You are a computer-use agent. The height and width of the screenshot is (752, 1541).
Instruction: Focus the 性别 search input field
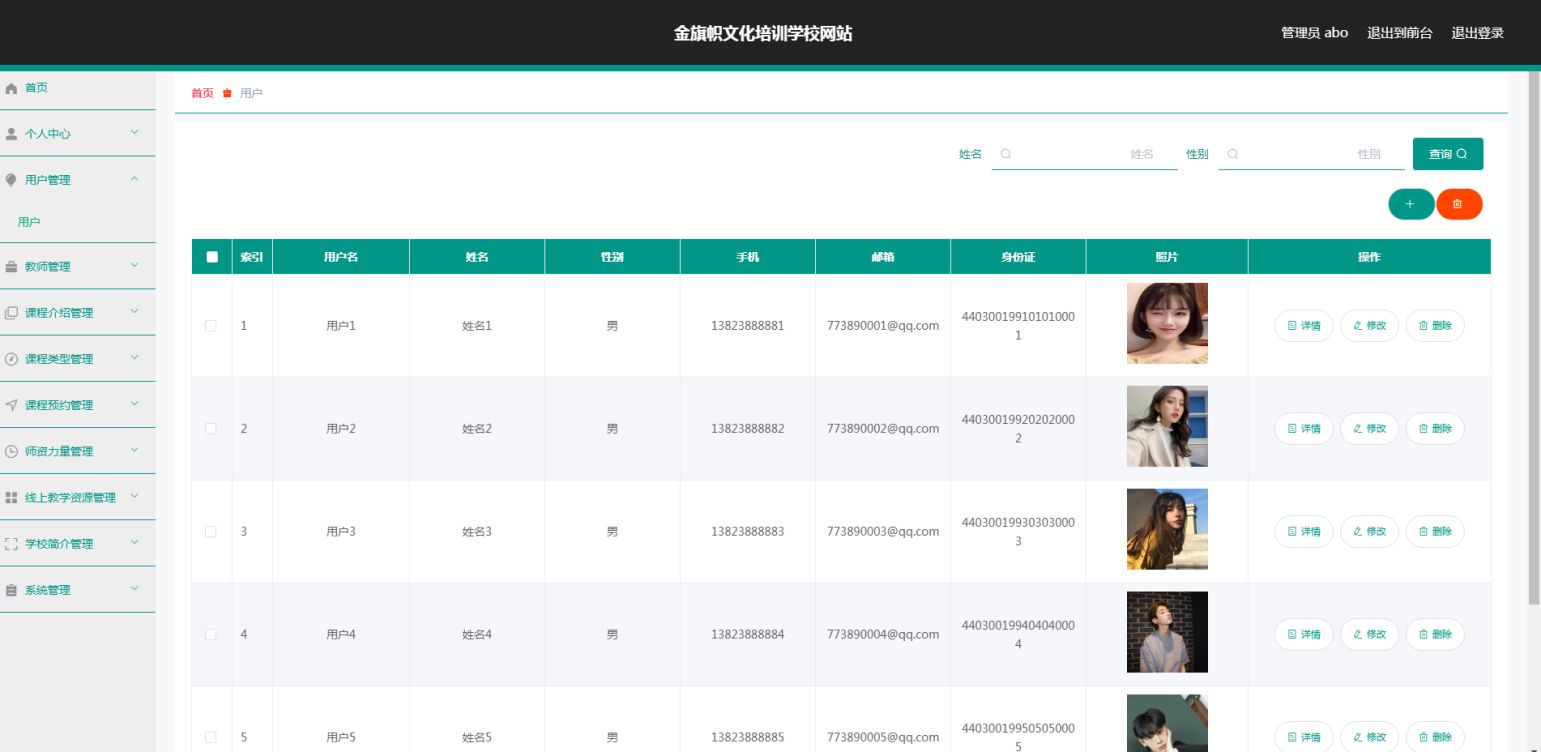point(1312,154)
